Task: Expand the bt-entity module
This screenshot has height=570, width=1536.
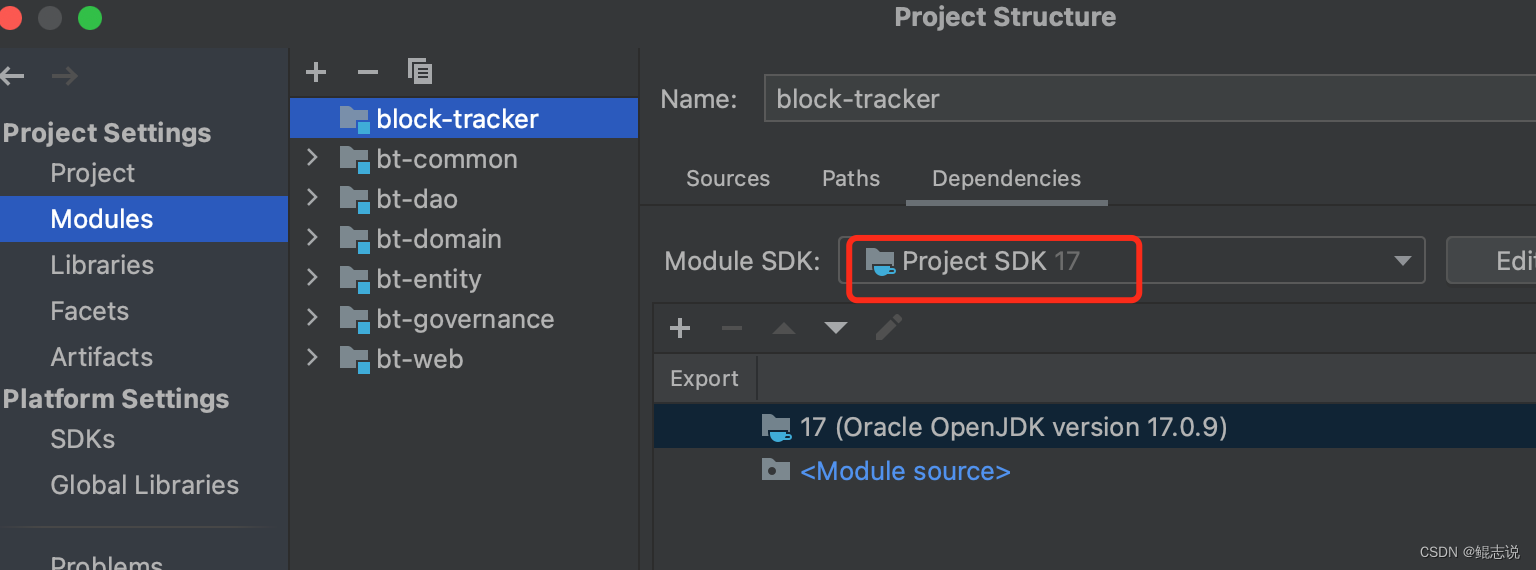Action: 312,278
